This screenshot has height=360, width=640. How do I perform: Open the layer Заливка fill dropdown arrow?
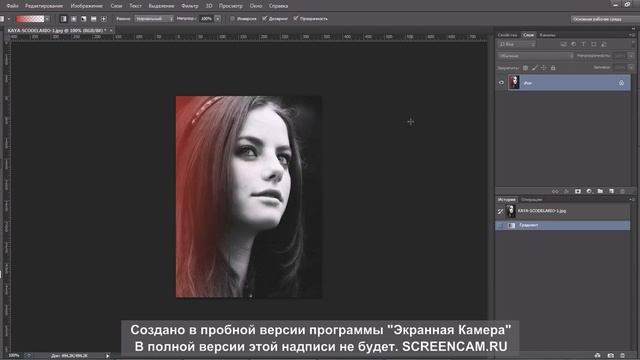click(631, 67)
